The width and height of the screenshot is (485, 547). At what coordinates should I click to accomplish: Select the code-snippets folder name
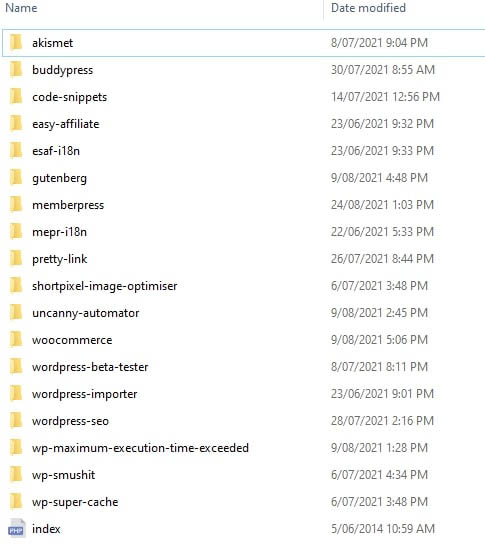69,97
